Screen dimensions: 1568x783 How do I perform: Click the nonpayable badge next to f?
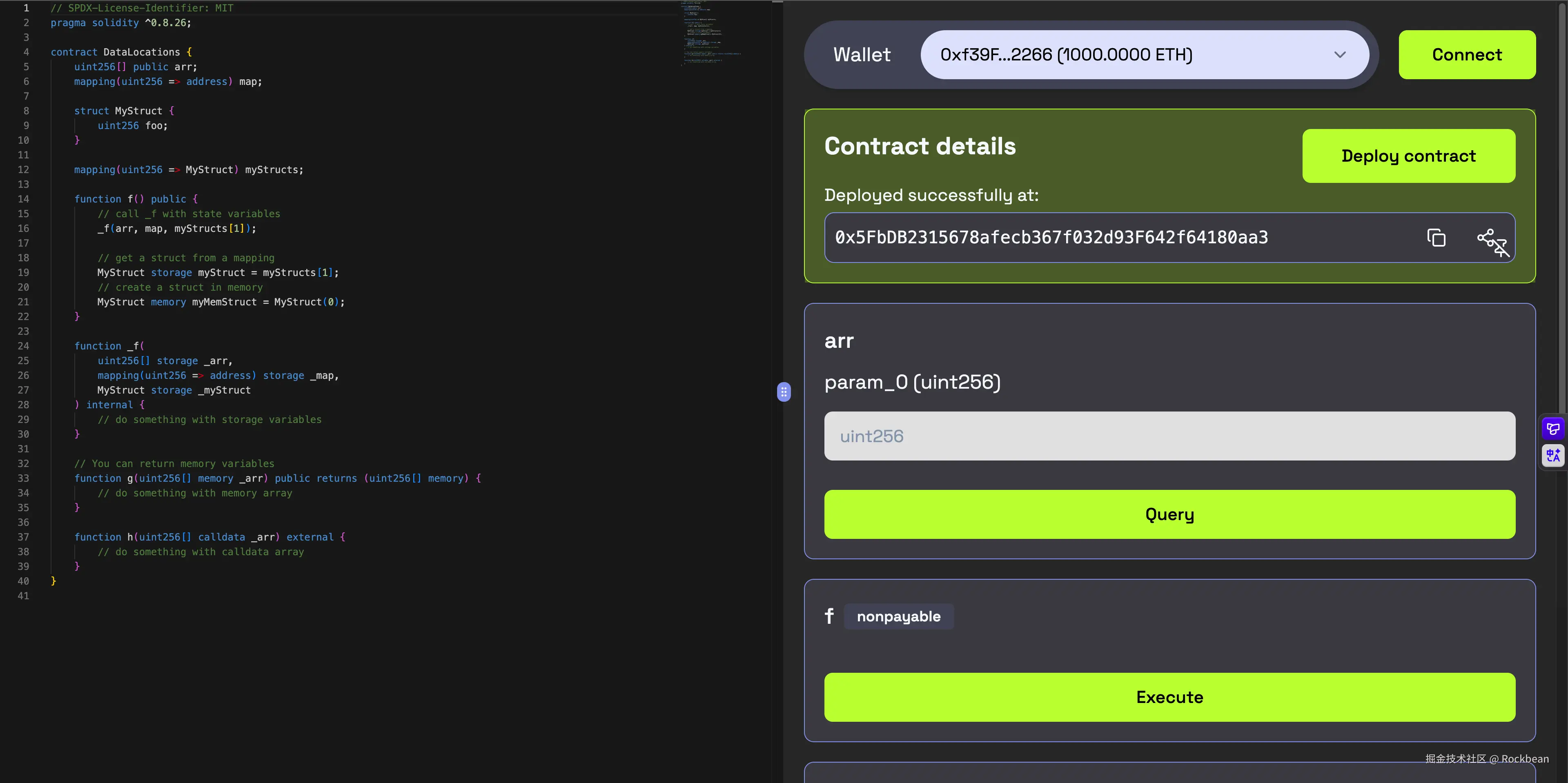pyautogui.click(x=898, y=616)
